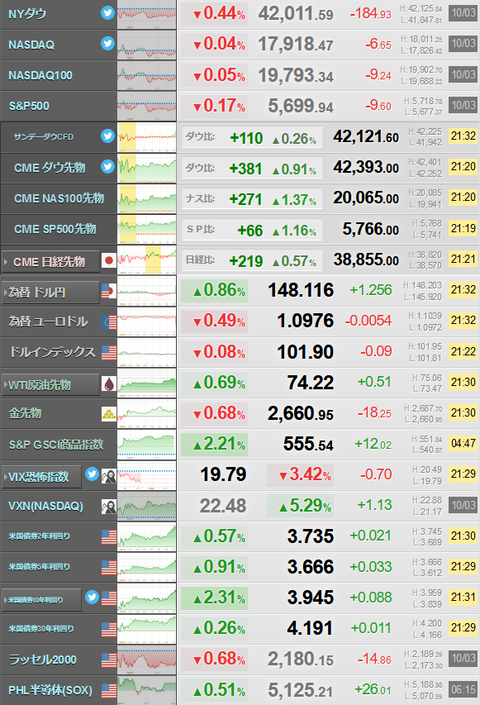Open the S&P GSCI商品指数 link

pyautogui.click(x=56, y=445)
